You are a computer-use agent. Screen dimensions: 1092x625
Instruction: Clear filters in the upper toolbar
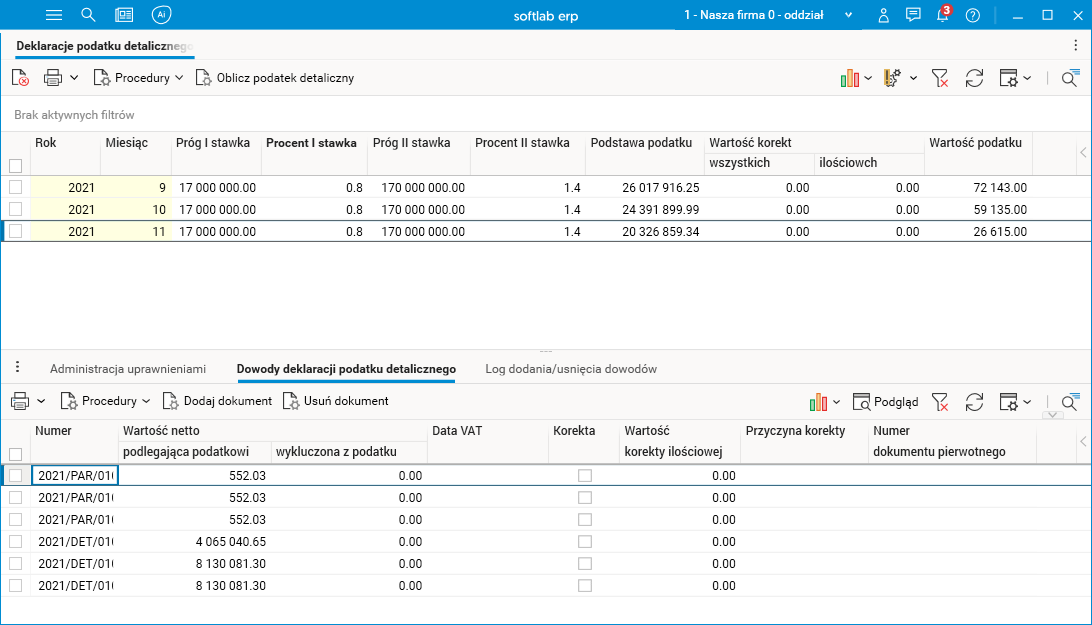940,78
